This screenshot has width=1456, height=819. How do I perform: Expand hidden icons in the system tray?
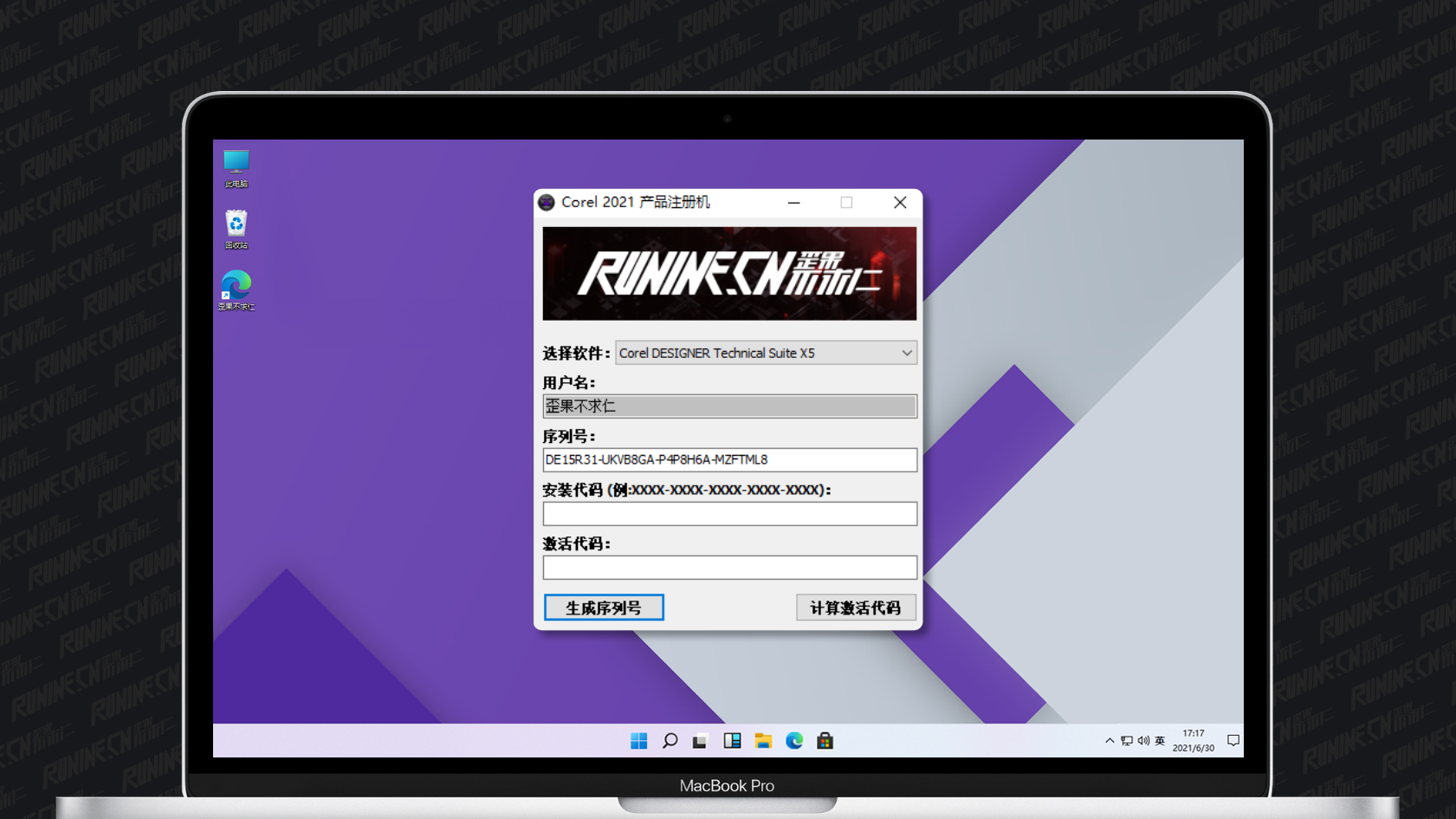1109,741
